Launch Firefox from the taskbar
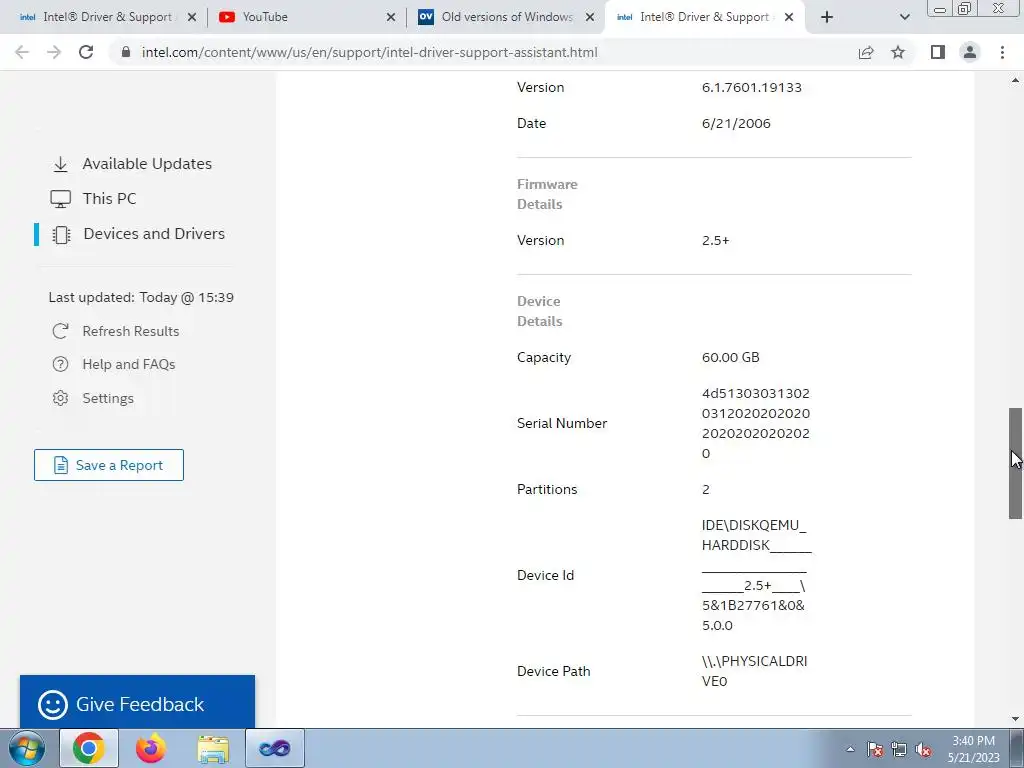This screenshot has width=1024, height=768. coord(151,748)
